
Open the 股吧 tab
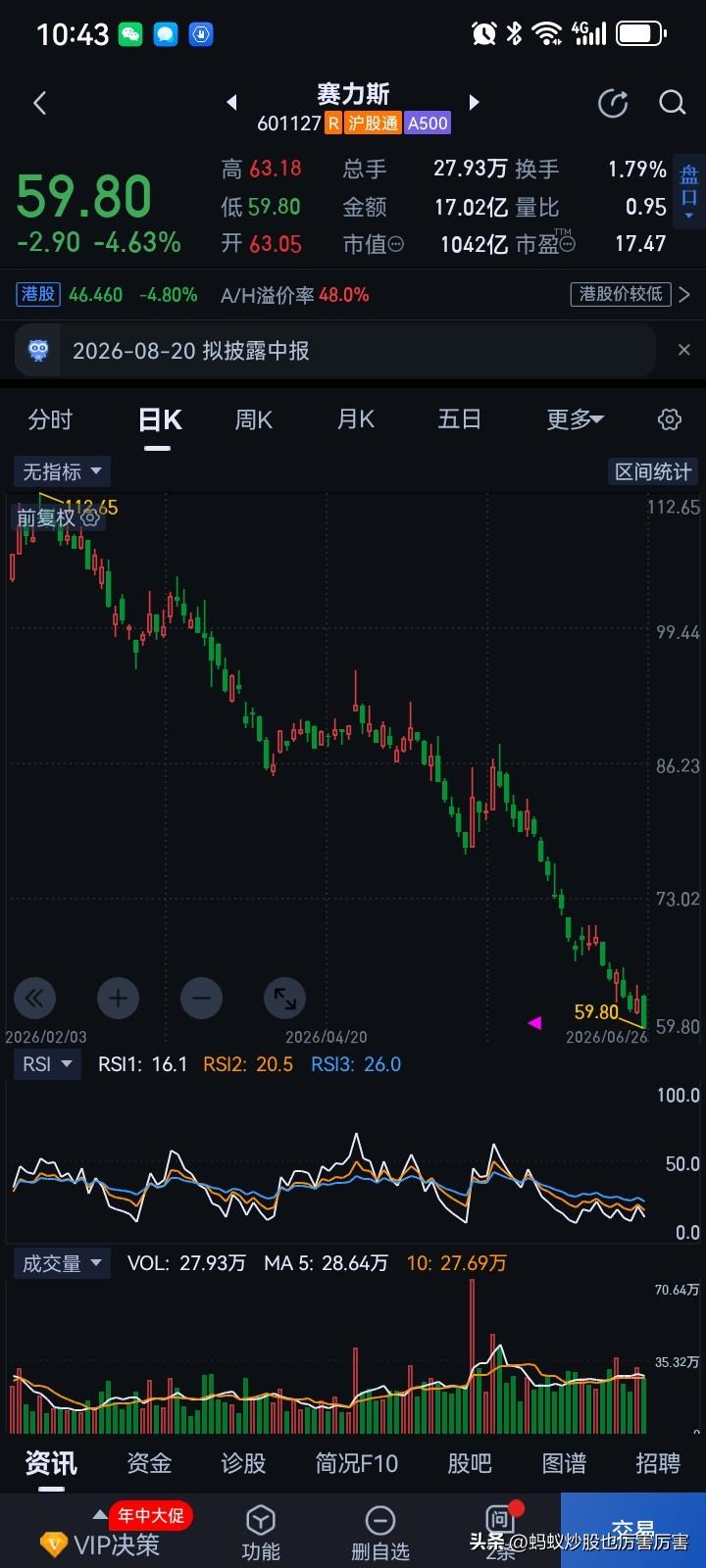click(x=470, y=1463)
